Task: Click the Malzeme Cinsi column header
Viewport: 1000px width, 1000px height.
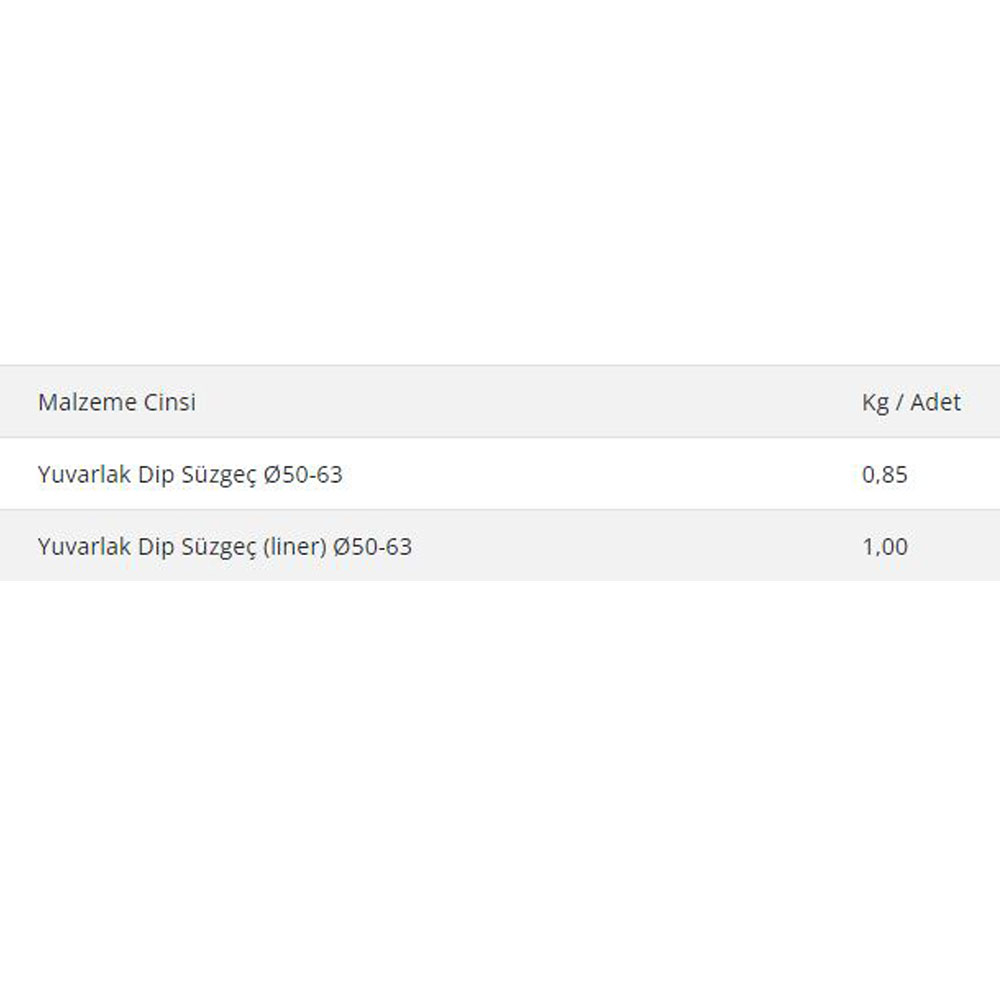Action: tap(117, 402)
